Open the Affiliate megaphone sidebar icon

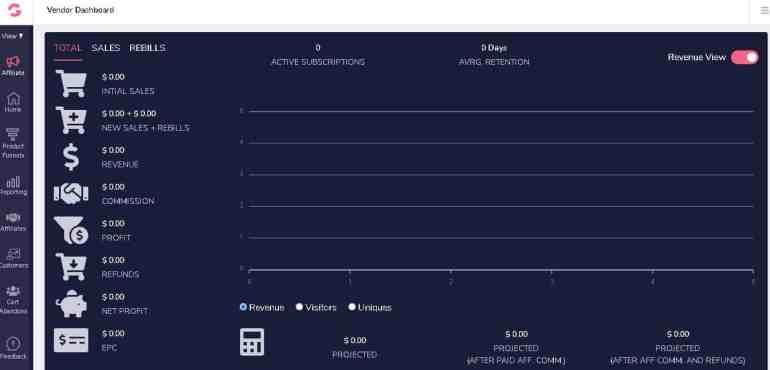[13, 66]
